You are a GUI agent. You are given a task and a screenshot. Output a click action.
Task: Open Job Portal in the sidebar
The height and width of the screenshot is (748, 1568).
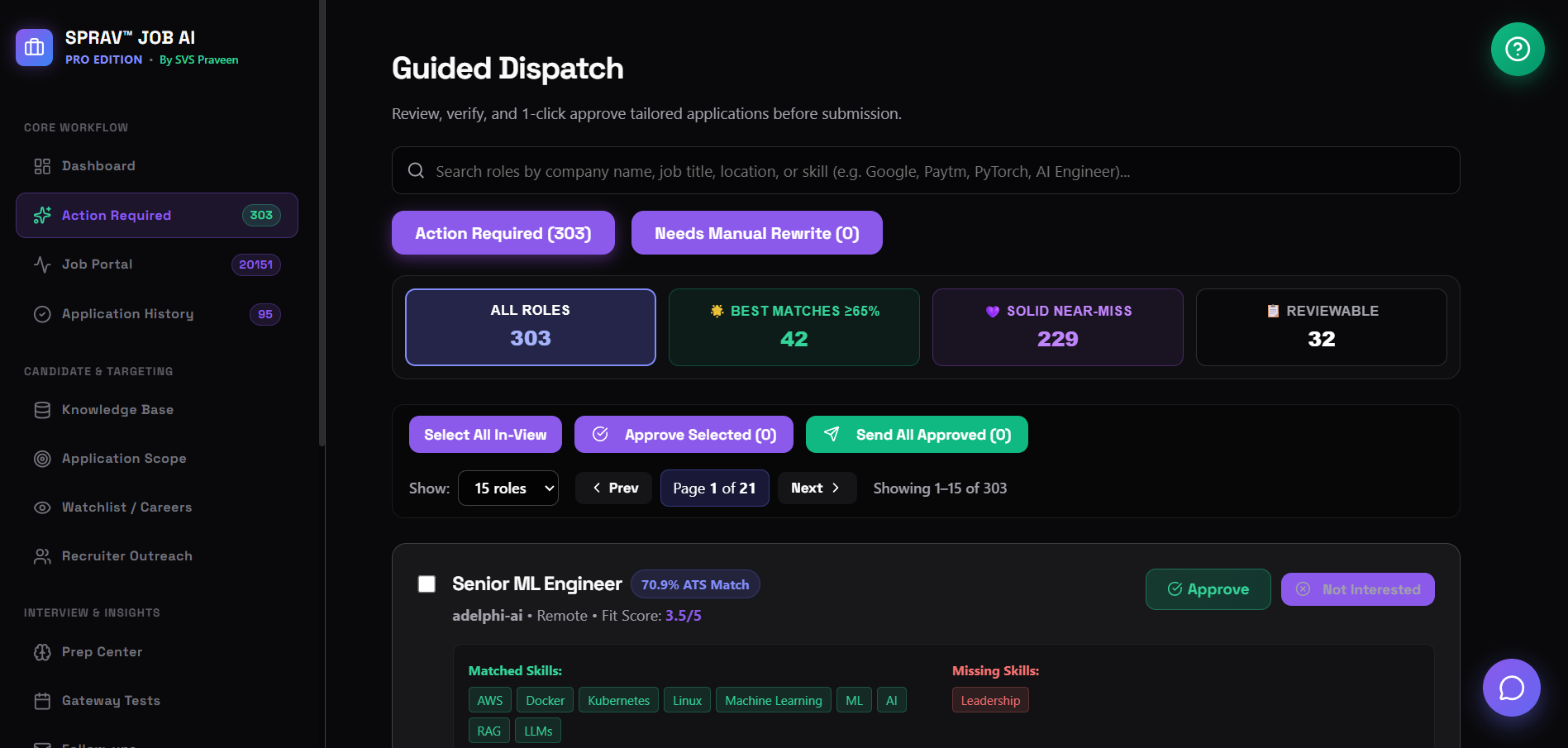tap(157, 264)
